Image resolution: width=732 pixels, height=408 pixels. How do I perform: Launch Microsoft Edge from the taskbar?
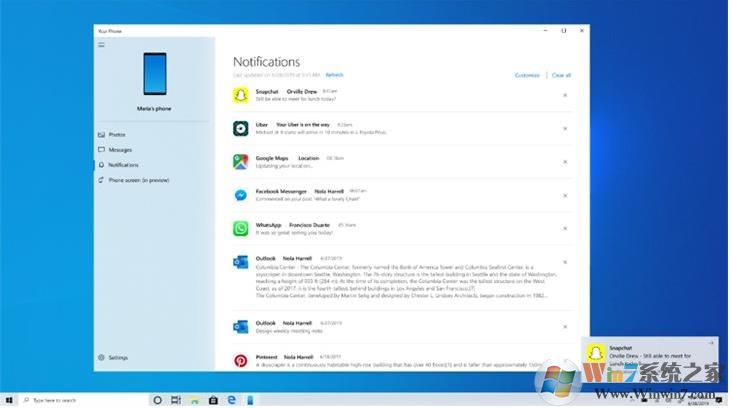point(232,400)
